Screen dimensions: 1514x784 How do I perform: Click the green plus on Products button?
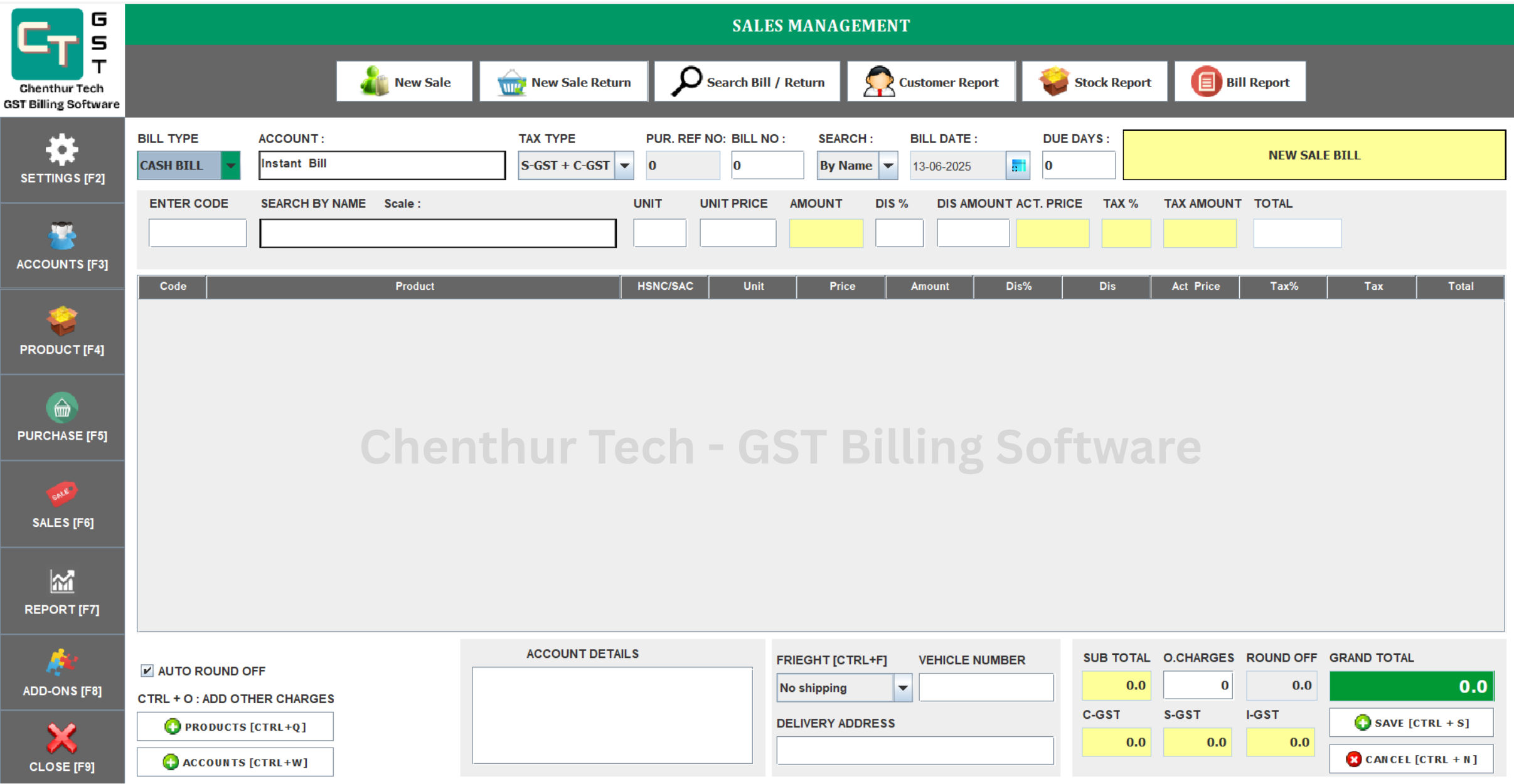coord(172,726)
